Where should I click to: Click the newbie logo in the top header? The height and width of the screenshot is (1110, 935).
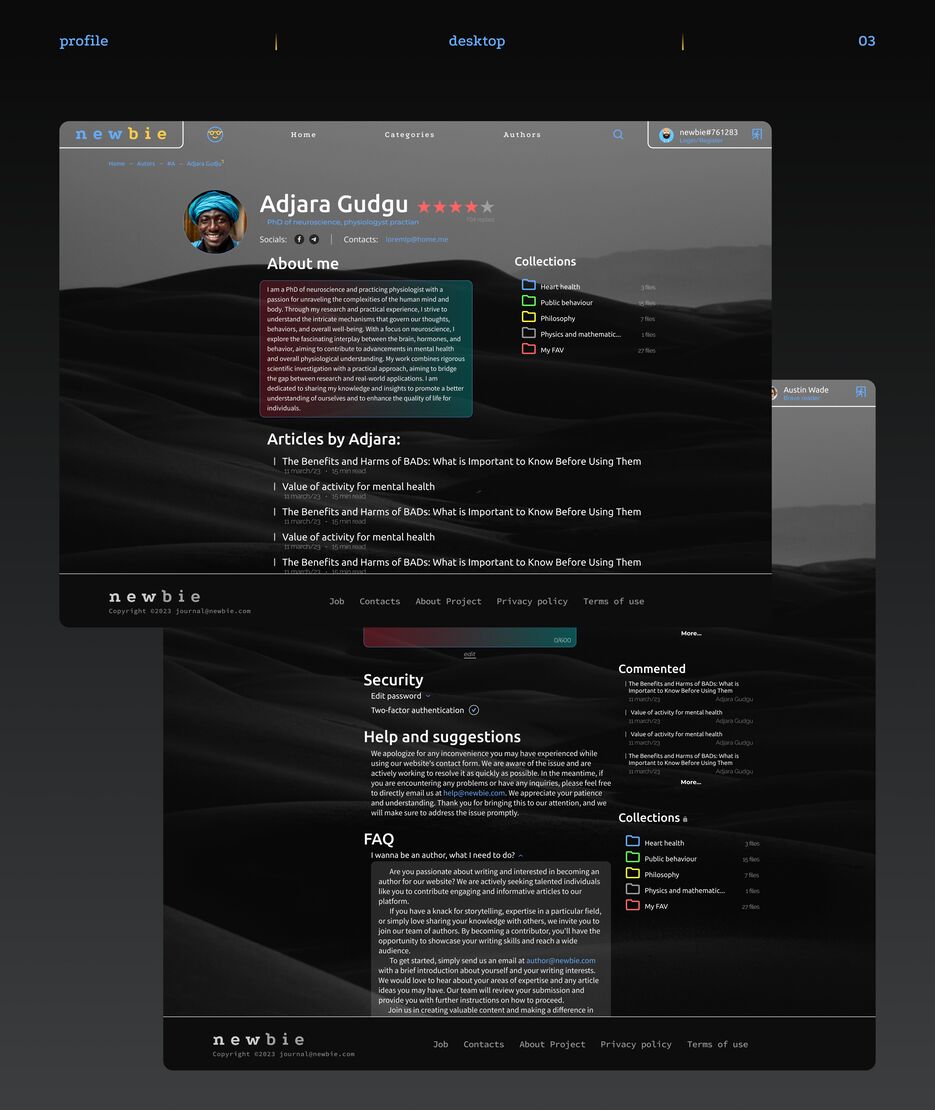click(121, 134)
